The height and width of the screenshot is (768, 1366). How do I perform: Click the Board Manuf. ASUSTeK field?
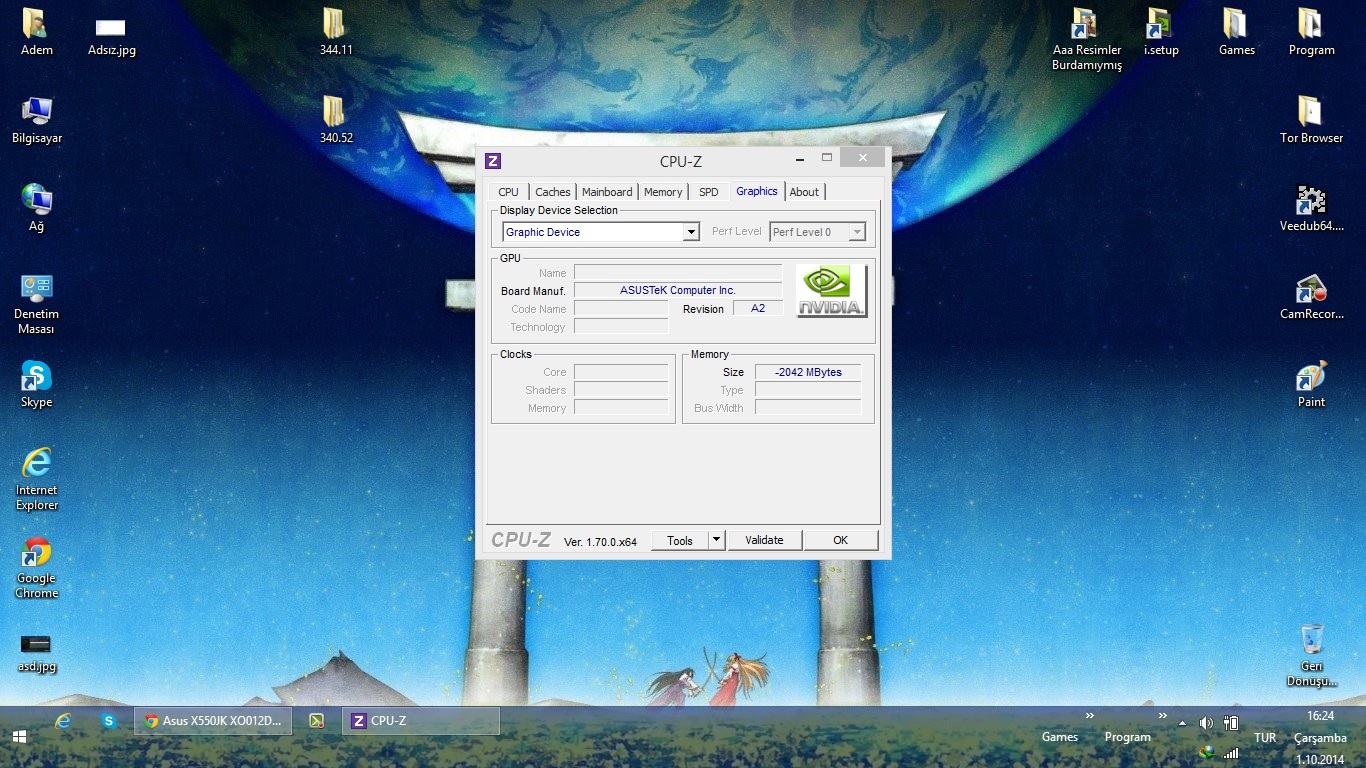click(x=678, y=290)
